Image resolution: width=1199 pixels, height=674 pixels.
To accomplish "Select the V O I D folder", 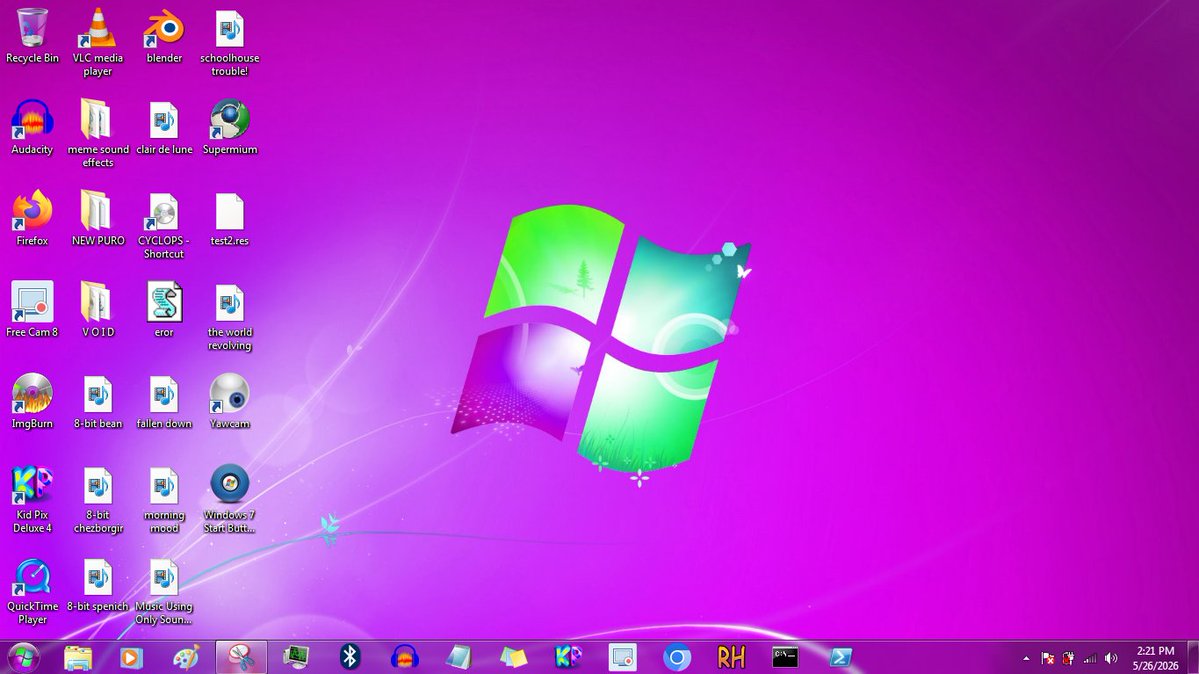I will pos(98,309).
